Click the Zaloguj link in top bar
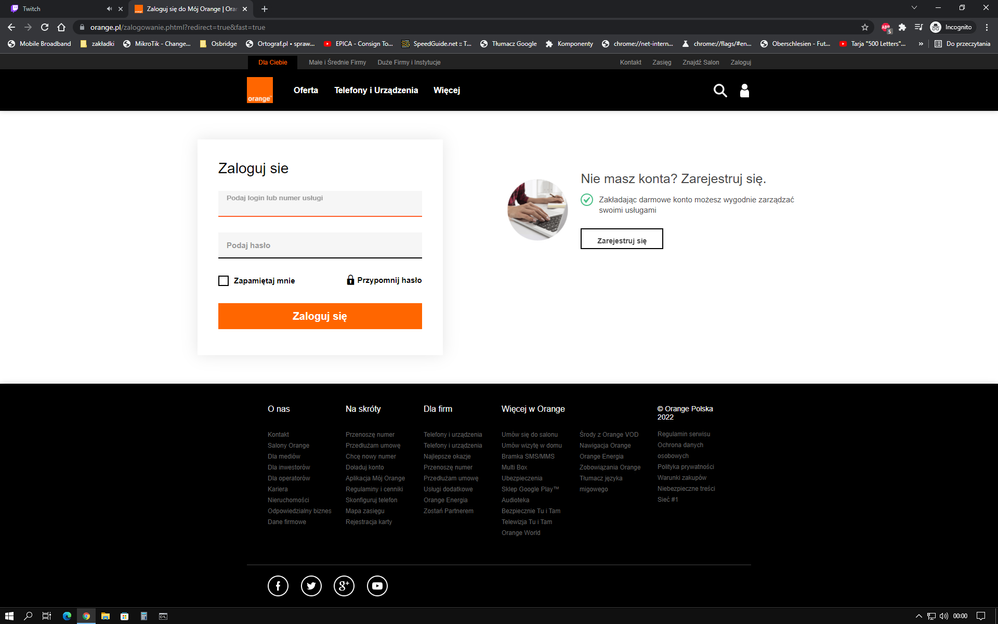The image size is (998, 624). (x=741, y=62)
